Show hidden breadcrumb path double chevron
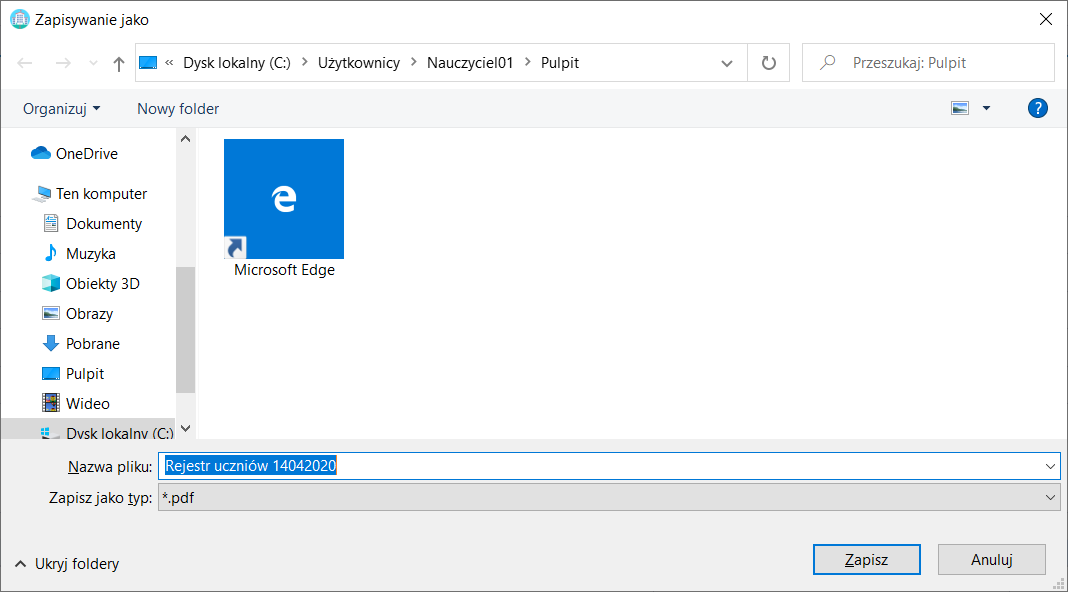The image size is (1068, 592). [170, 63]
